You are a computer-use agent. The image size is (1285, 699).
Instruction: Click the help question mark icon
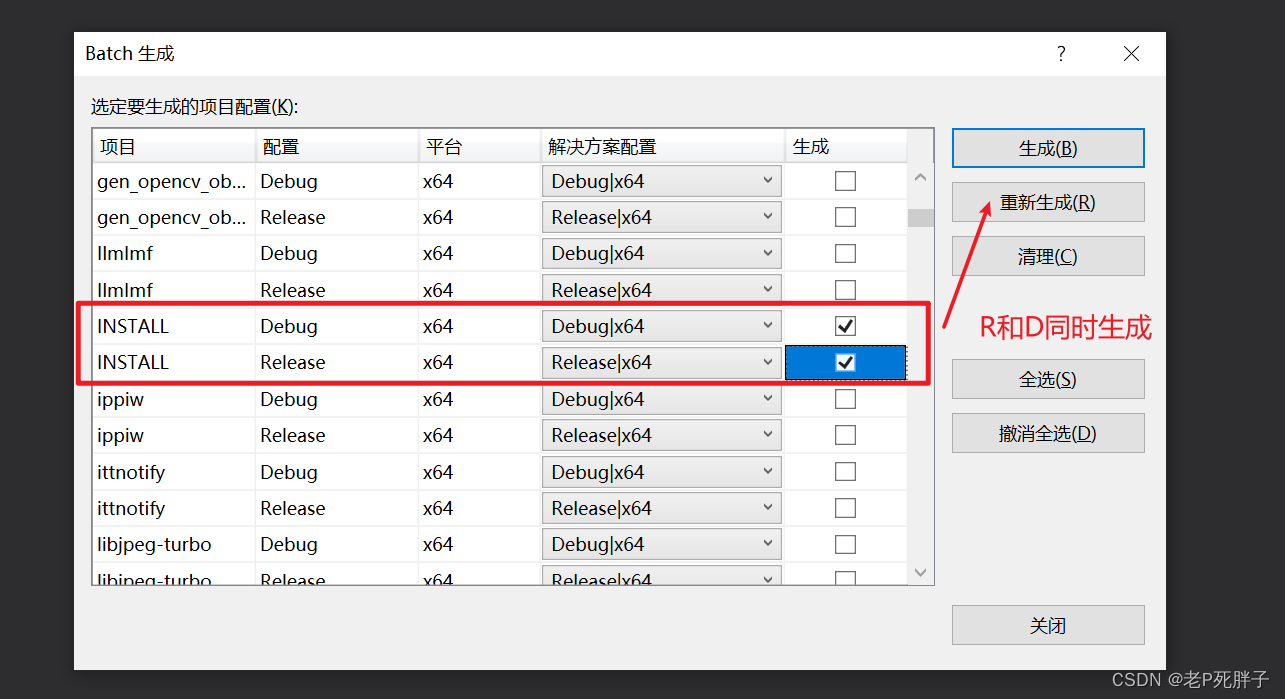[1060, 54]
